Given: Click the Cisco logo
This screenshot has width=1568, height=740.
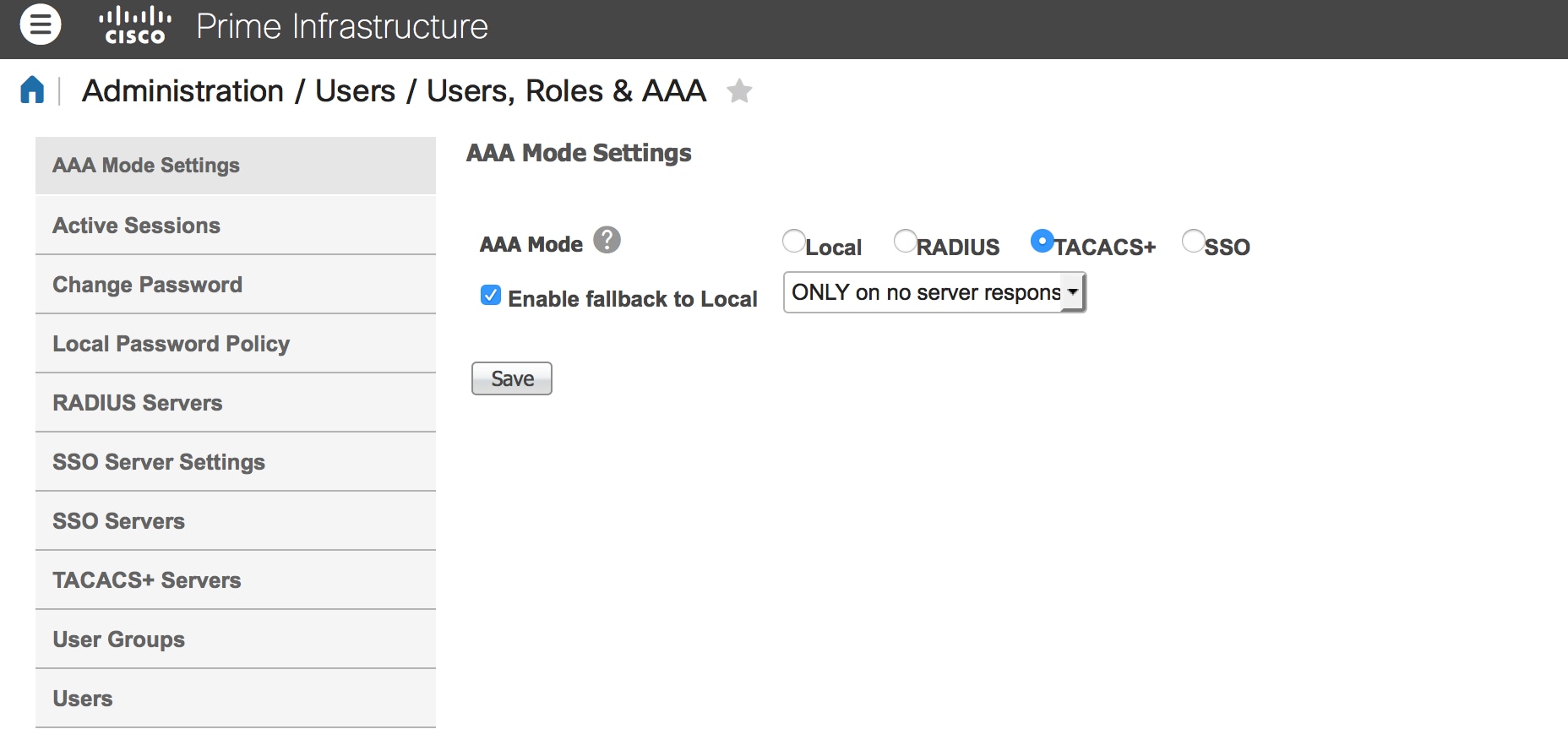Looking at the screenshot, I should (x=135, y=25).
